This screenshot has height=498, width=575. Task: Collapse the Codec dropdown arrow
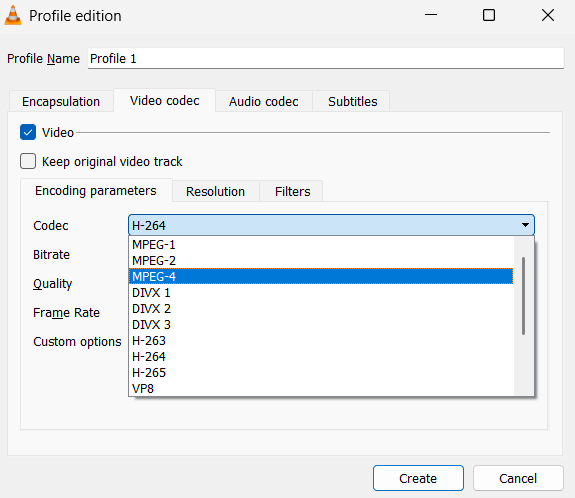[525, 225]
